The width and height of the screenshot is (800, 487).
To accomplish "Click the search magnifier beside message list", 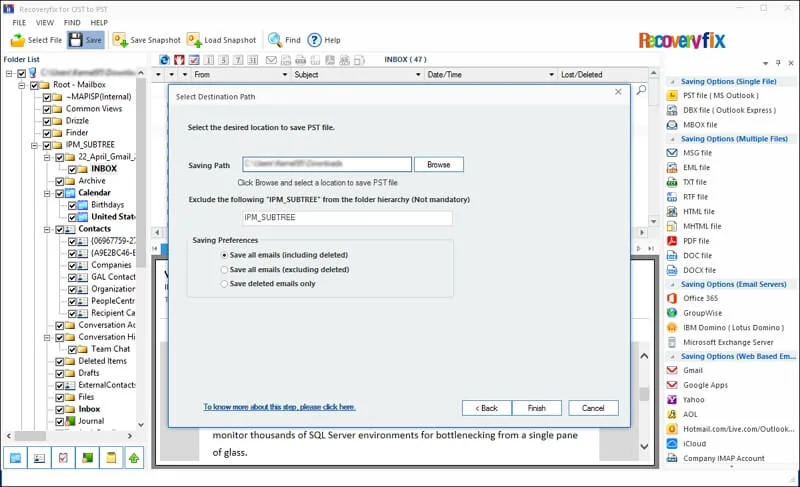I will click(x=641, y=90).
